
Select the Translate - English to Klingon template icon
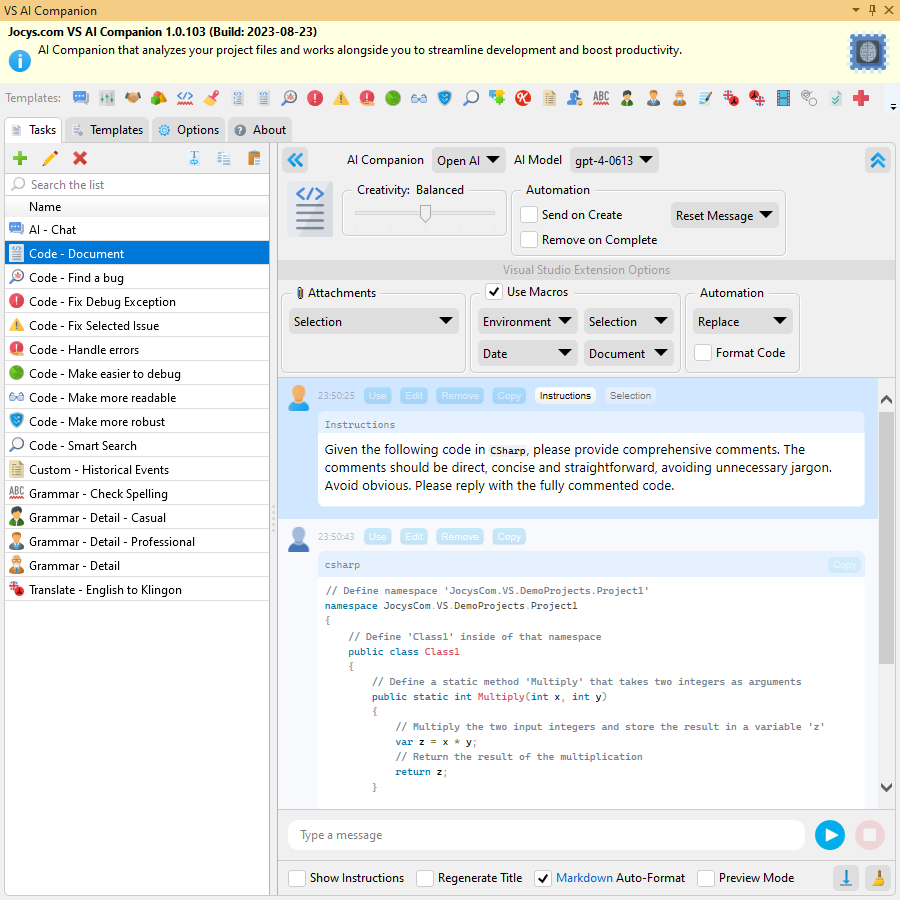point(17,589)
